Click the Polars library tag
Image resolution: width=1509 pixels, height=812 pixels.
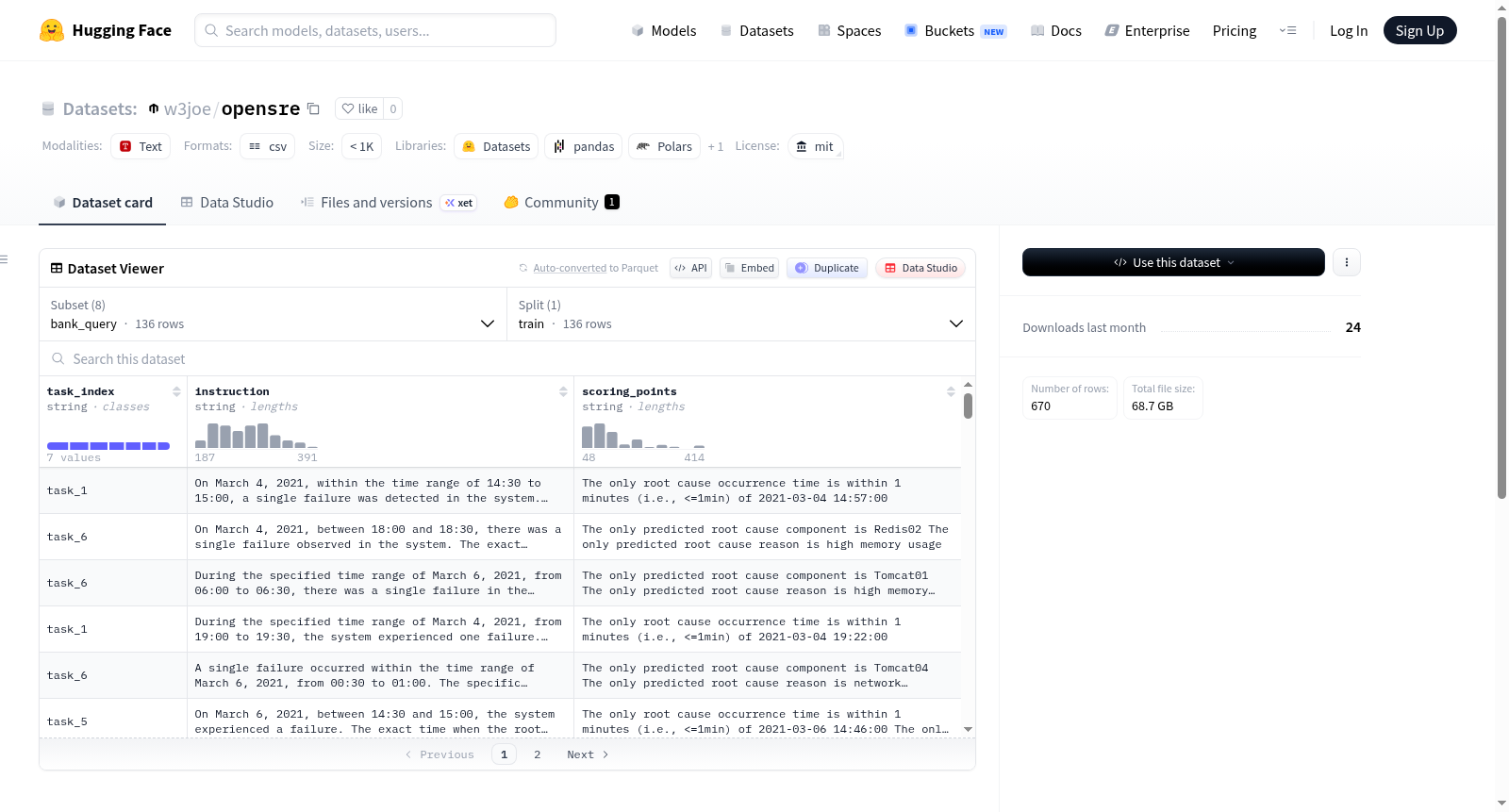click(x=664, y=146)
